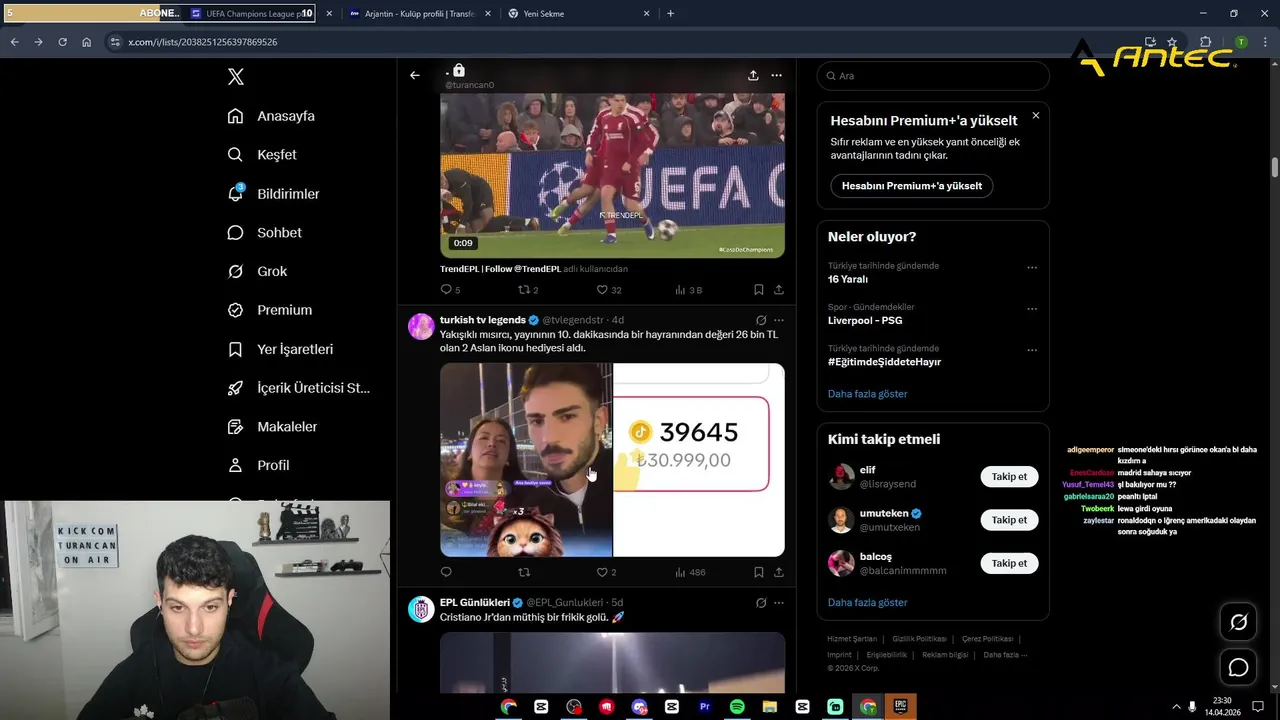This screenshot has width=1280, height=720.
Task: Open #EğitimdeŞiddeteHayır trend
Action: coord(884,362)
